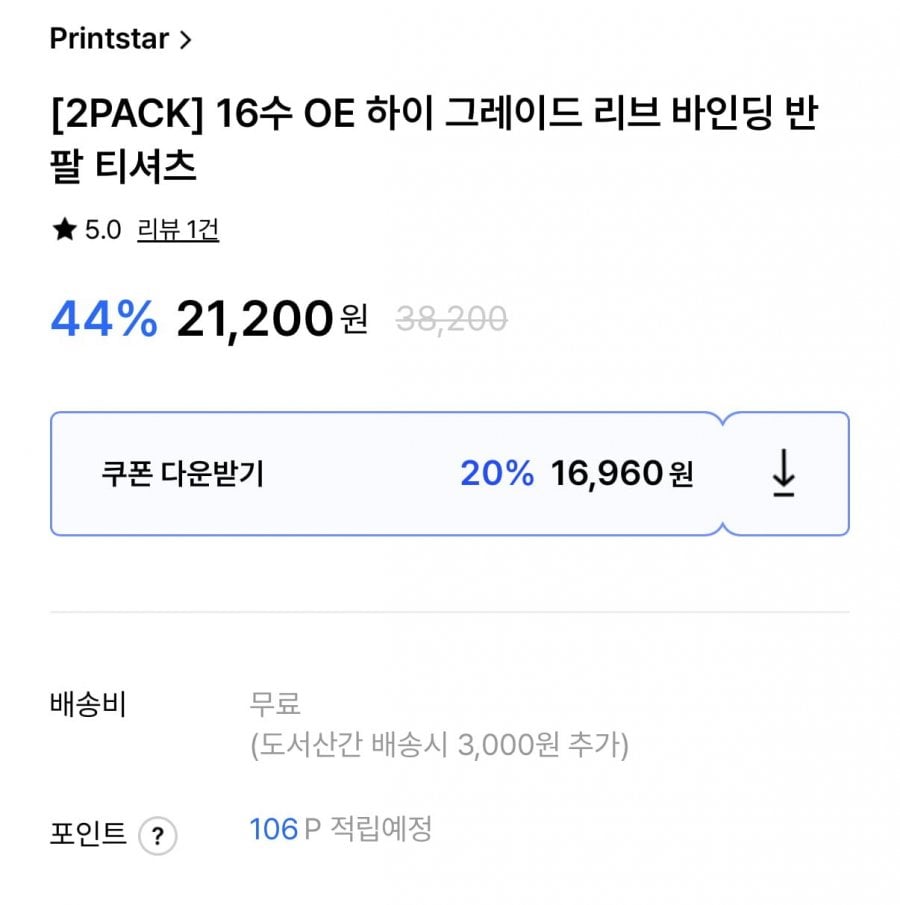The height and width of the screenshot is (905, 900).
Task: Click the 도서산간 3,000원 추가 shipping note
Action: point(439,746)
